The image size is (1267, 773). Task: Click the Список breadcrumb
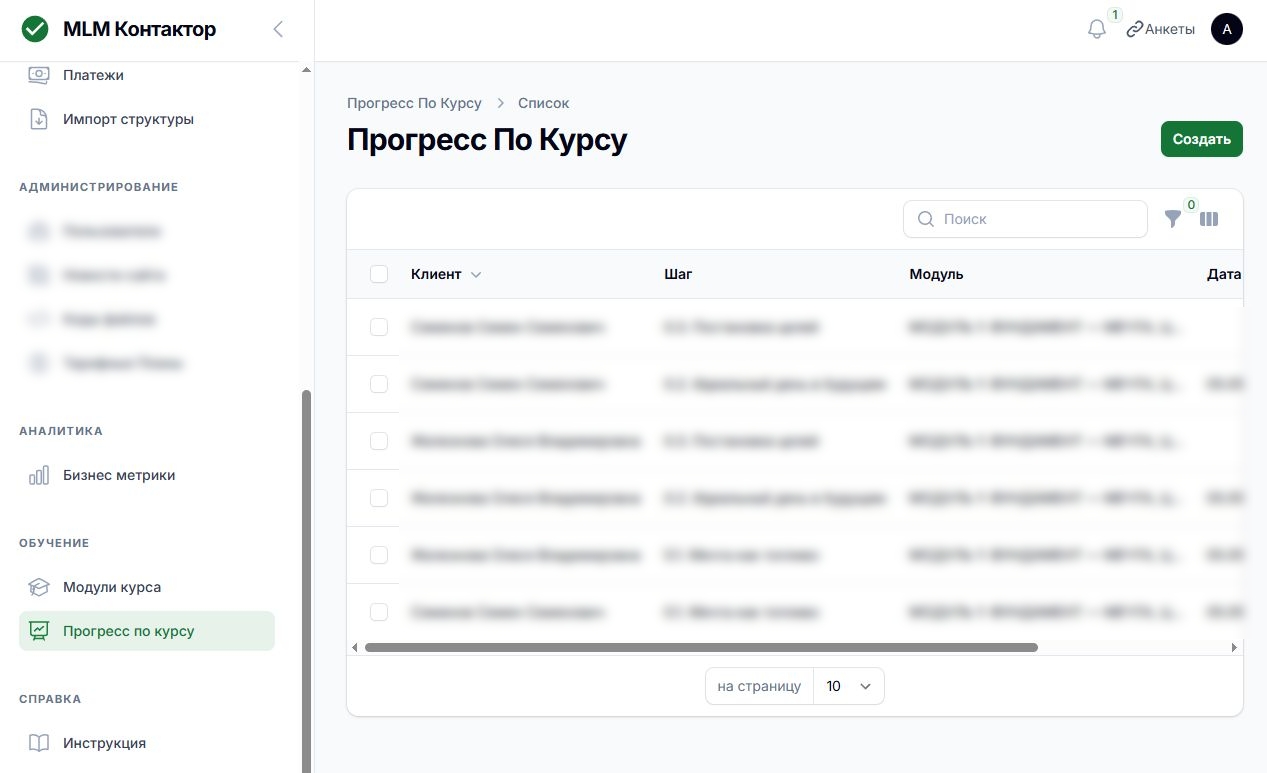click(543, 103)
